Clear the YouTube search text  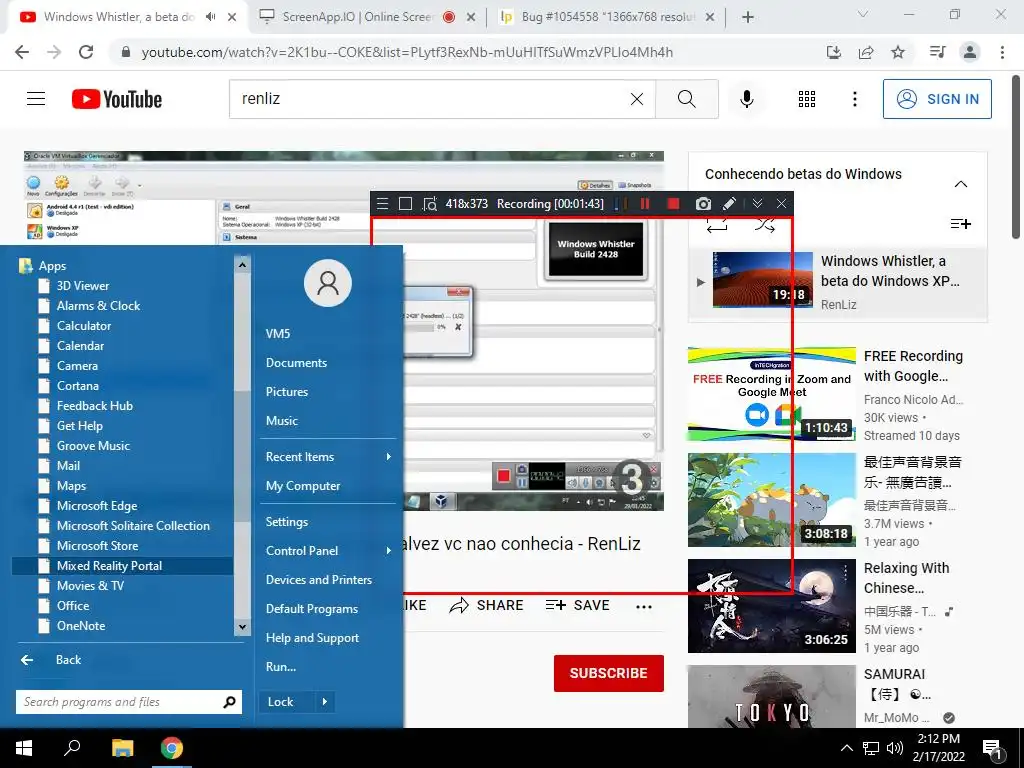[637, 99]
